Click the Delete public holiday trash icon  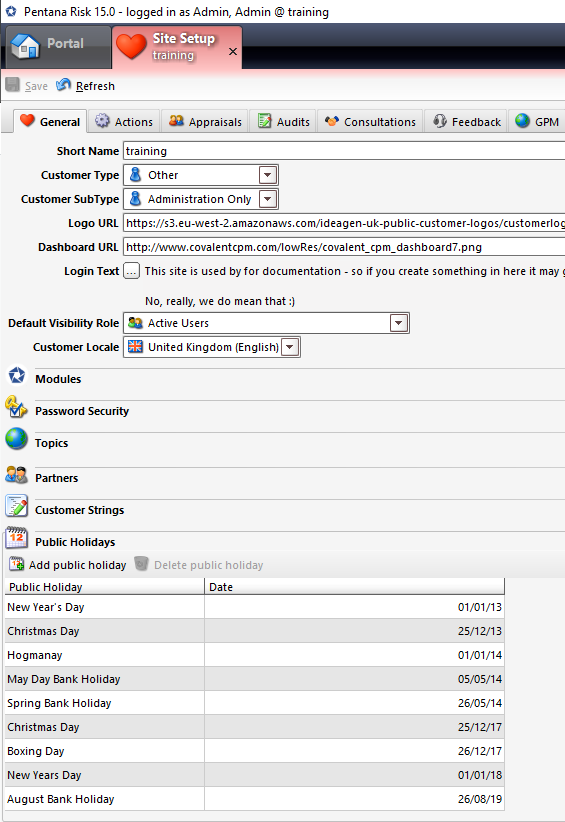[x=142, y=564]
